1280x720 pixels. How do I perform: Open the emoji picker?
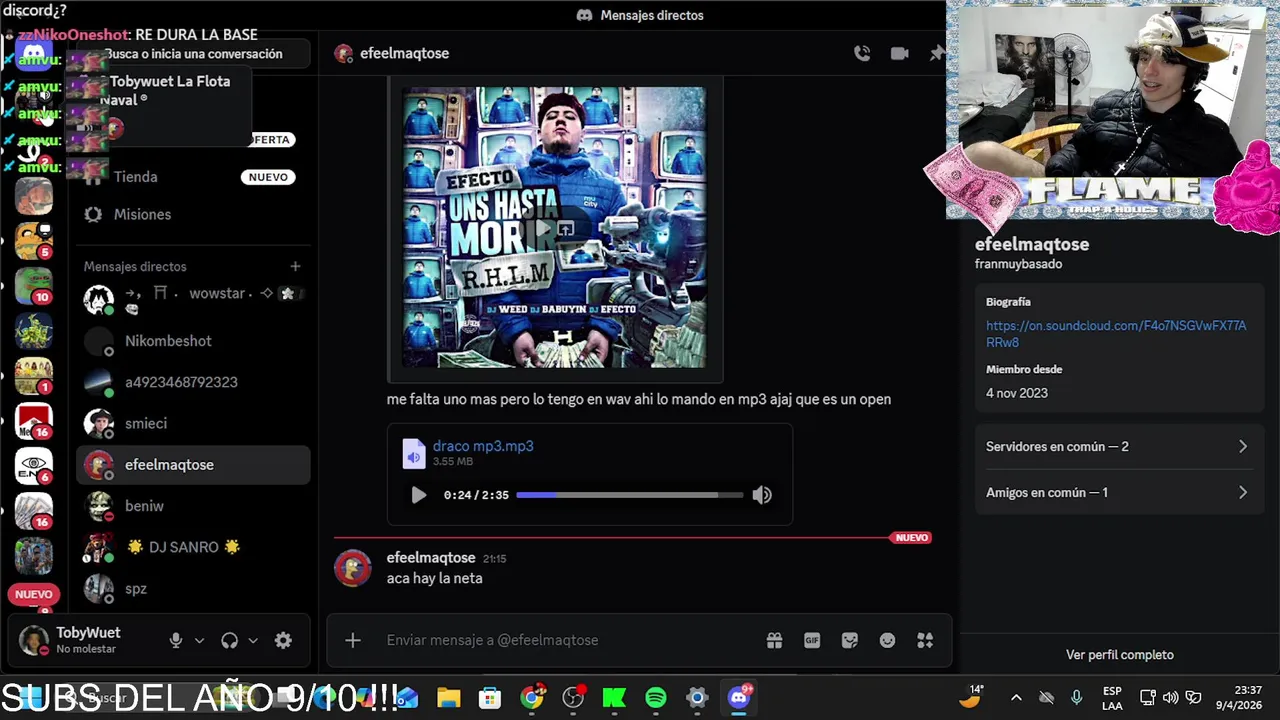[x=888, y=640]
